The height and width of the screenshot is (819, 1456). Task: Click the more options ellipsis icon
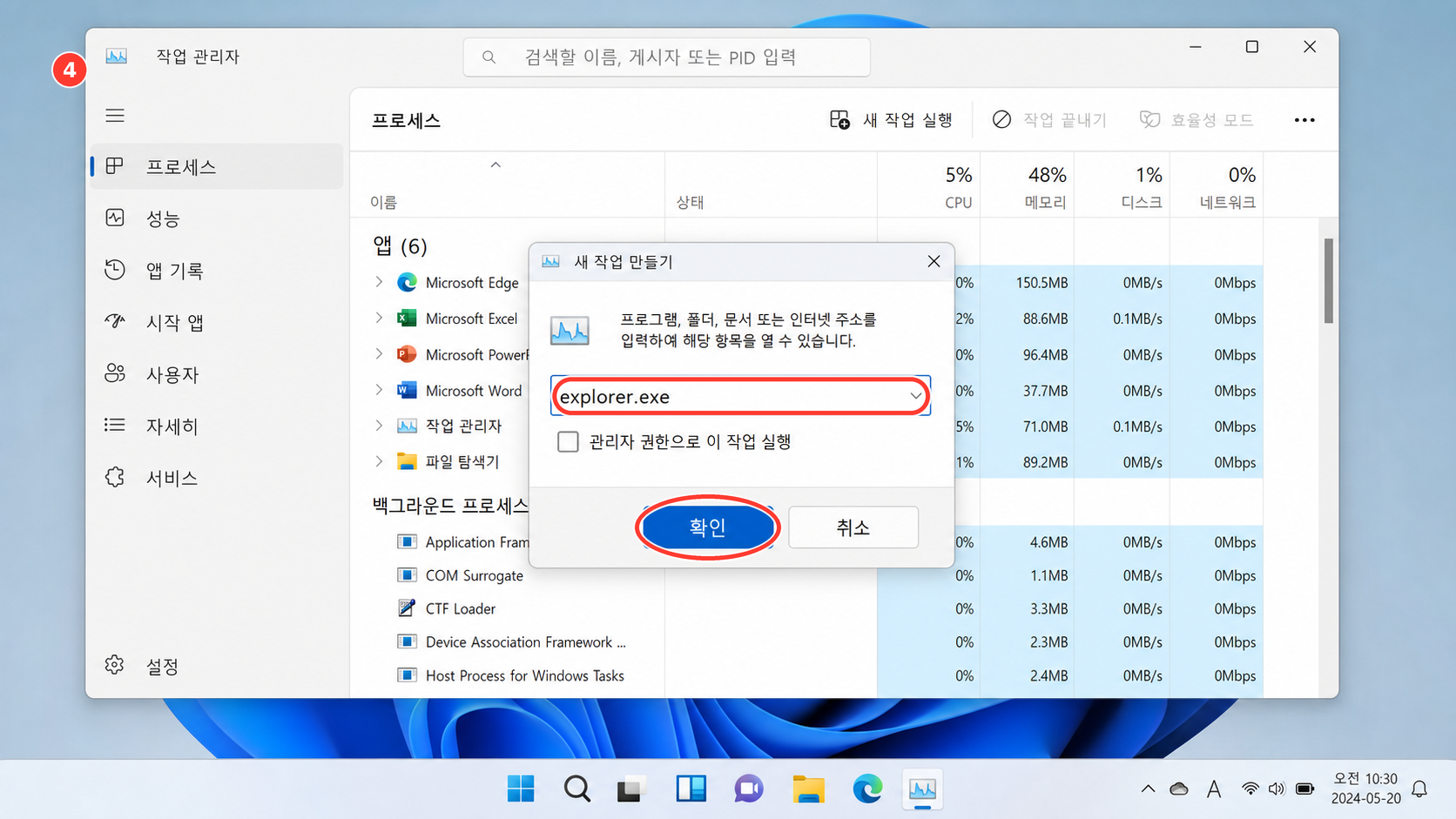point(1304,120)
